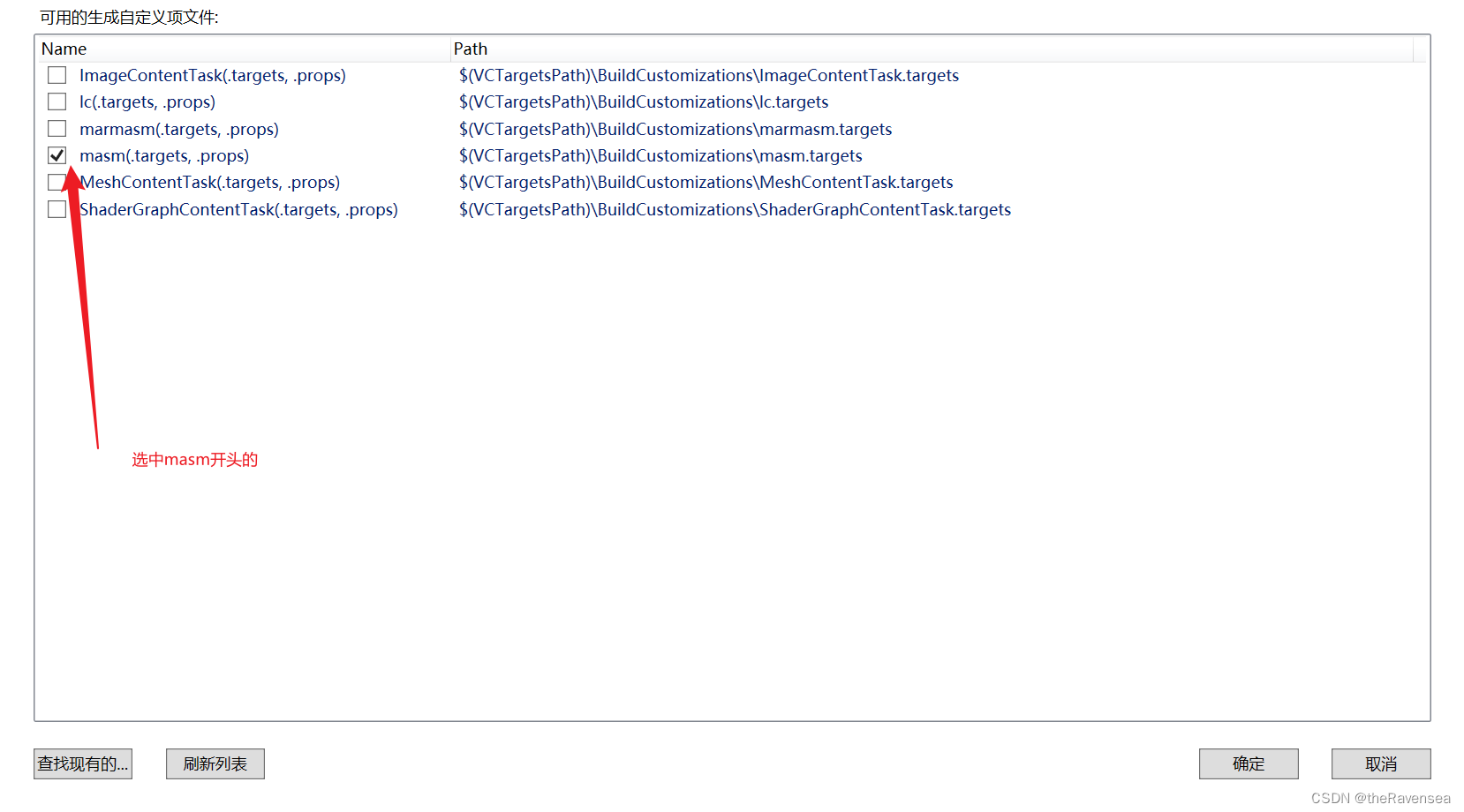This screenshot has height=812, width=1464.
Task: Click the Path column header to sort
Action: pos(470,49)
